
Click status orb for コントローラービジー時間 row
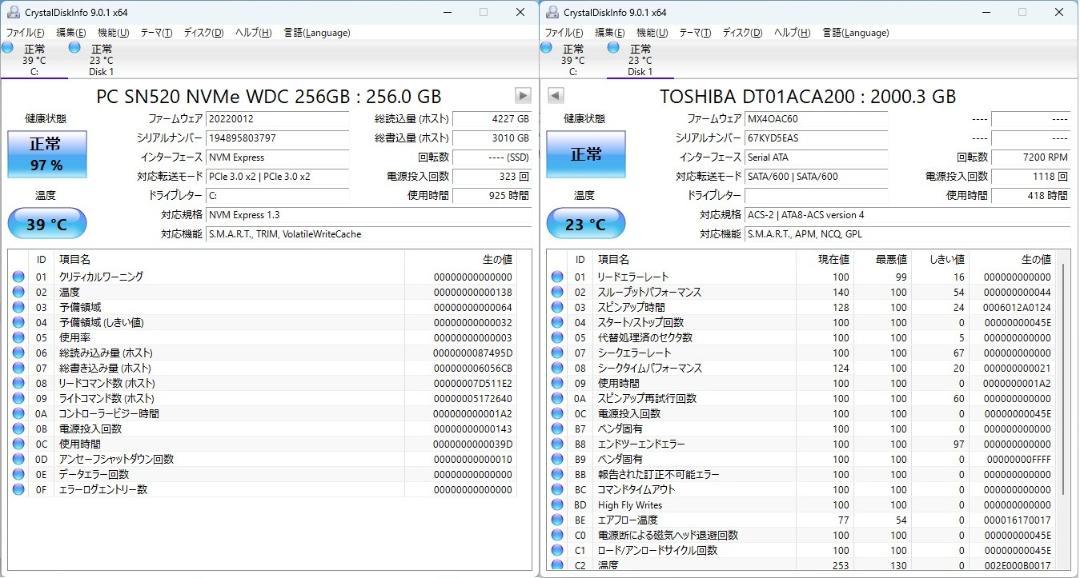click(x=18, y=413)
